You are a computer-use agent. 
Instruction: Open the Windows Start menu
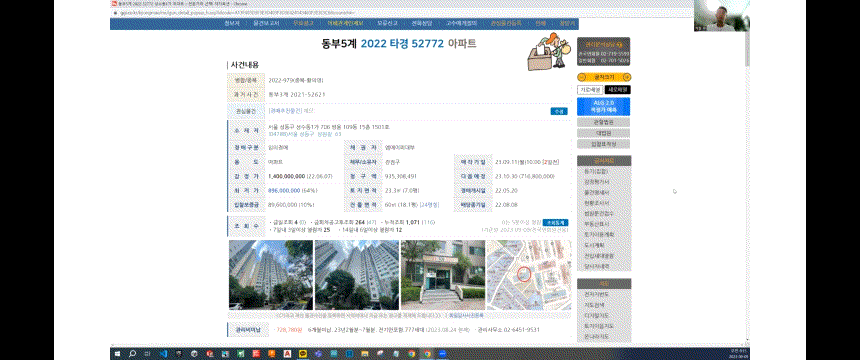pyautogui.click(x=117, y=354)
